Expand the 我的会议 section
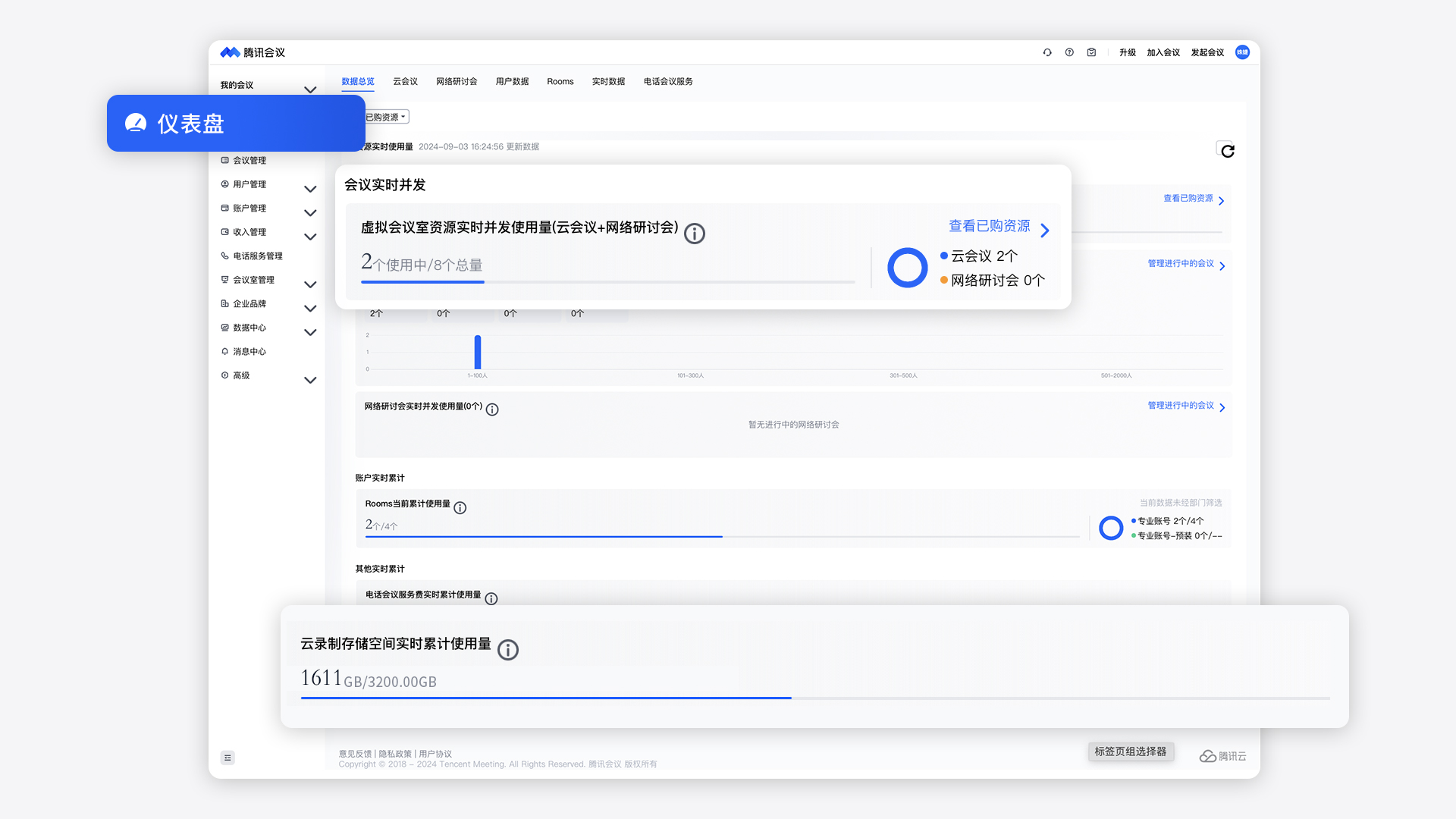Viewport: 1456px width, 819px height. coord(310,89)
